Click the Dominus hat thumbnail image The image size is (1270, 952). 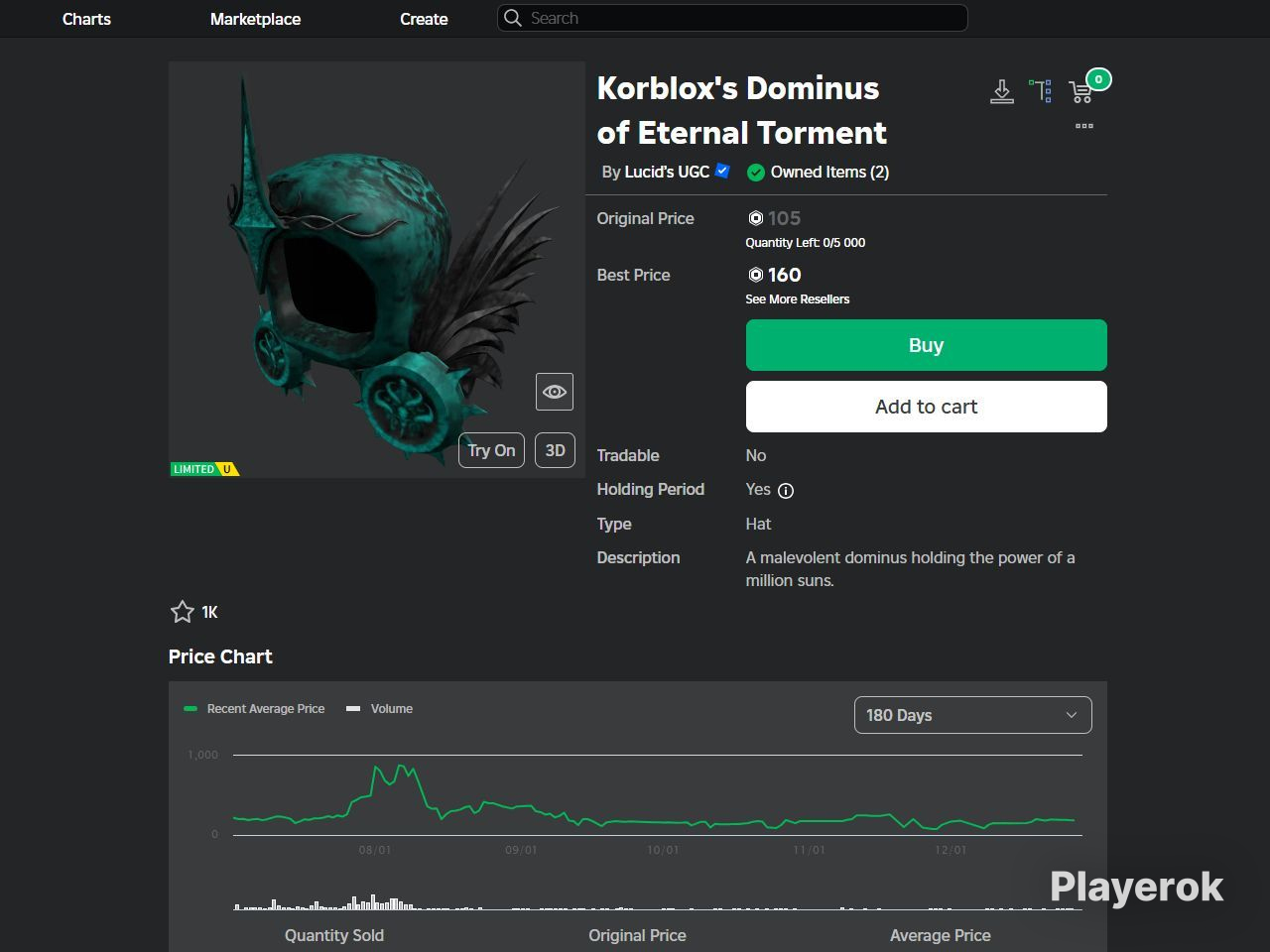click(377, 270)
